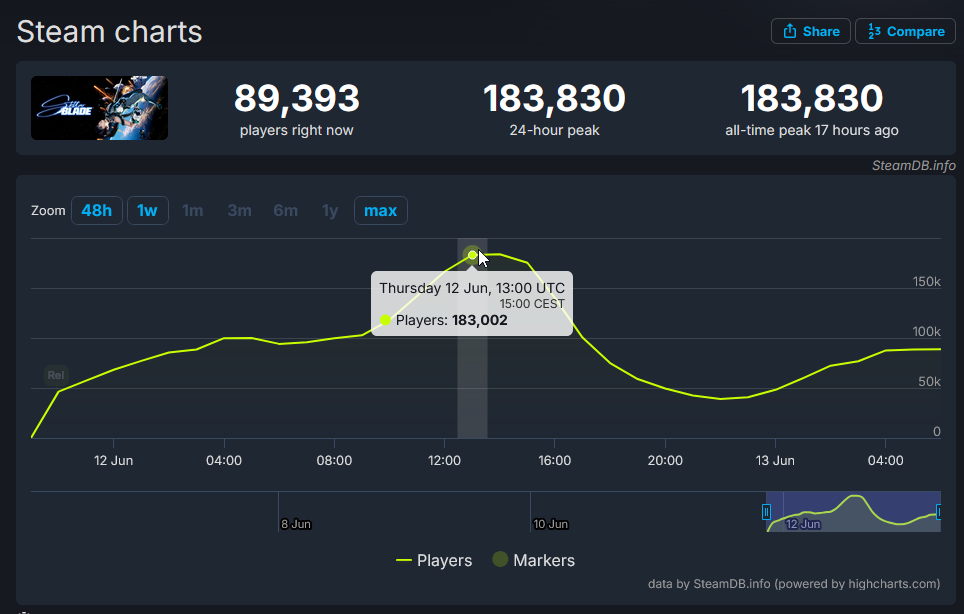Click the Share button
The image size is (964, 614).
(x=810, y=31)
